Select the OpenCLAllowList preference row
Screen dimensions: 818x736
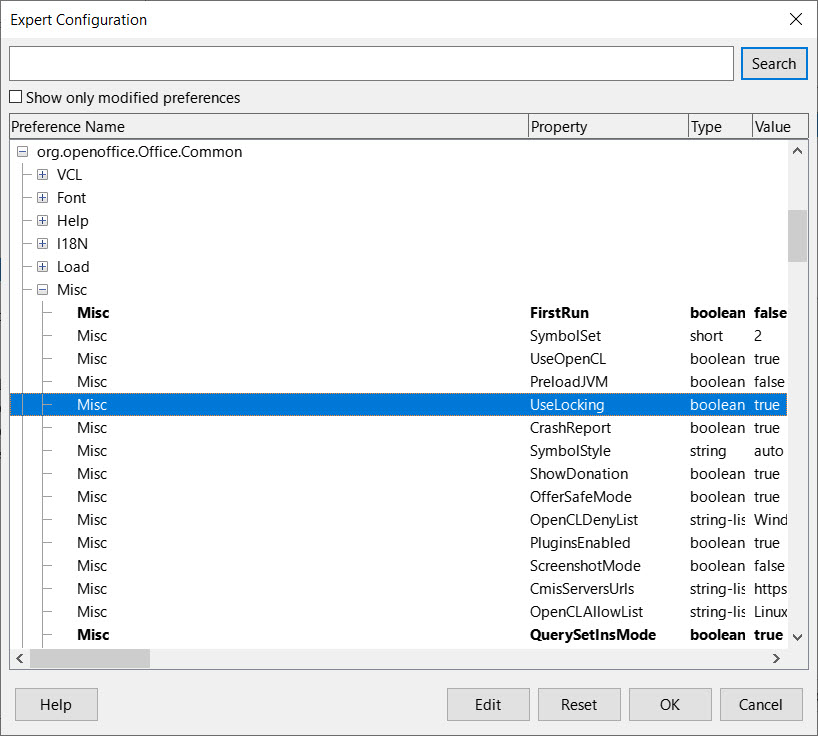tap(399, 611)
